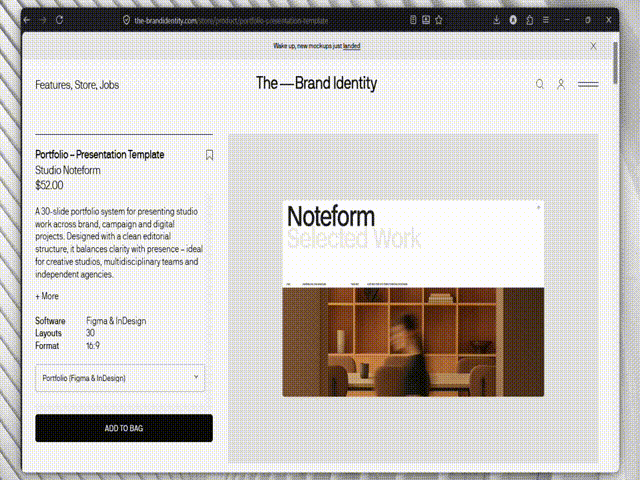Open the Jobs page
Viewport: 640px width, 480px height.
pyautogui.click(x=109, y=85)
